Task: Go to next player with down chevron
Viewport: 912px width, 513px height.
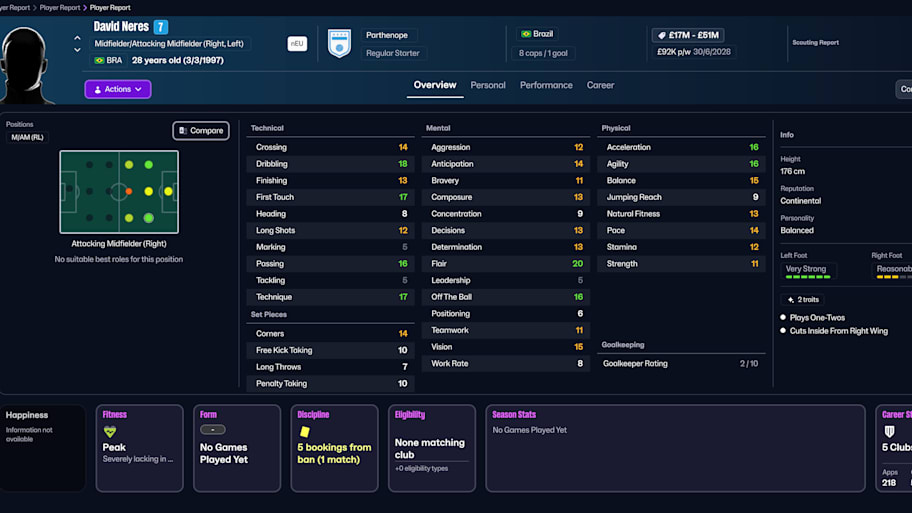Action: coord(77,50)
